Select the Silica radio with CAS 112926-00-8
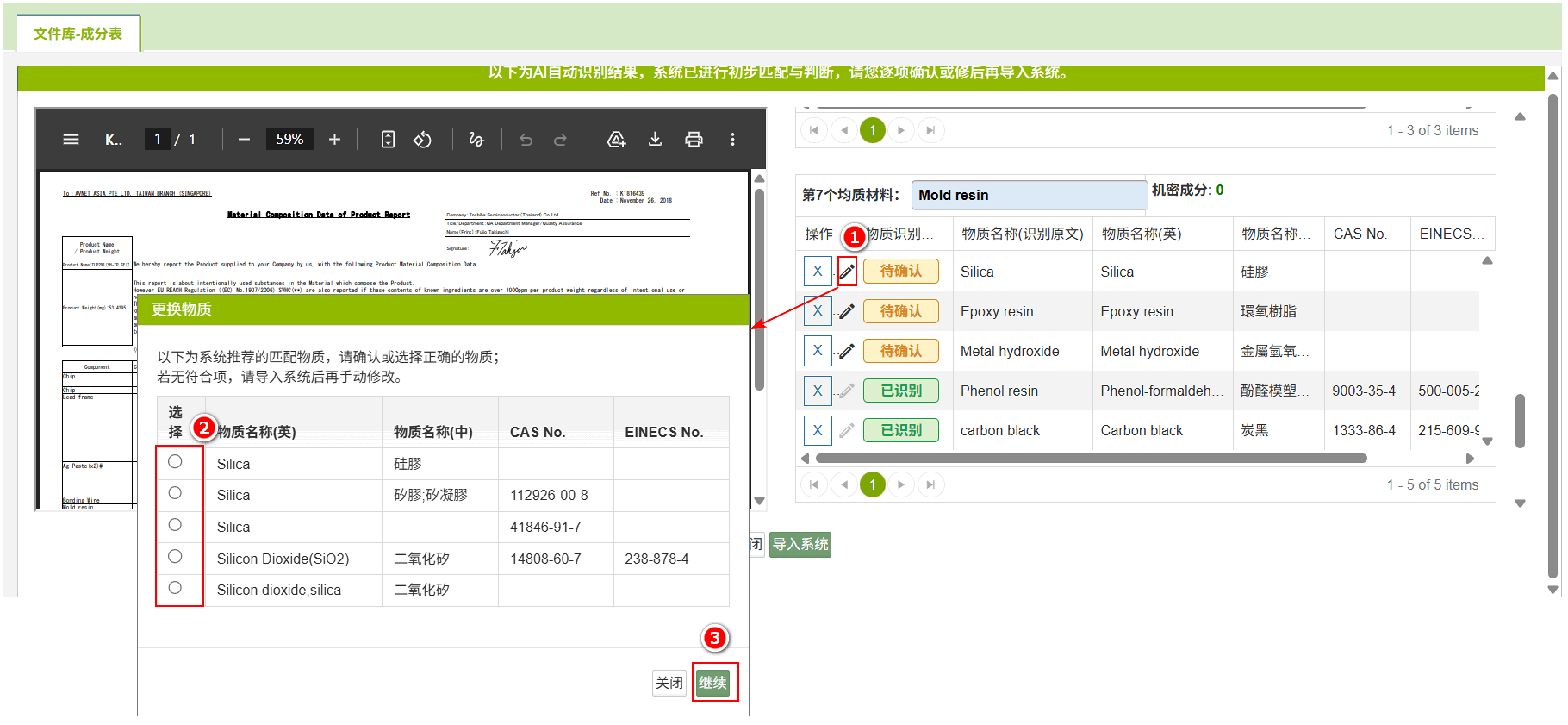Image resolution: width=1568 pixels, height=725 pixels. 175,493
